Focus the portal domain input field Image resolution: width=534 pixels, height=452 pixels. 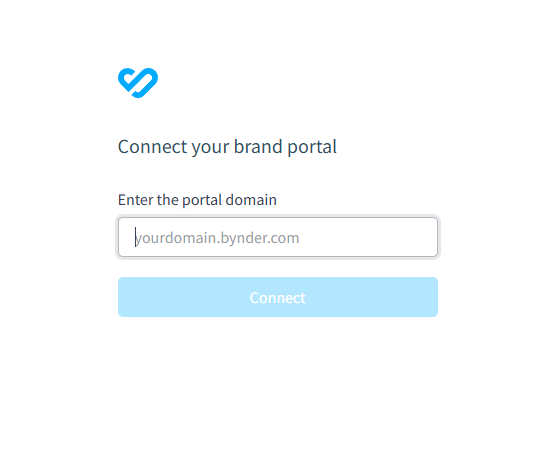click(x=278, y=237)
